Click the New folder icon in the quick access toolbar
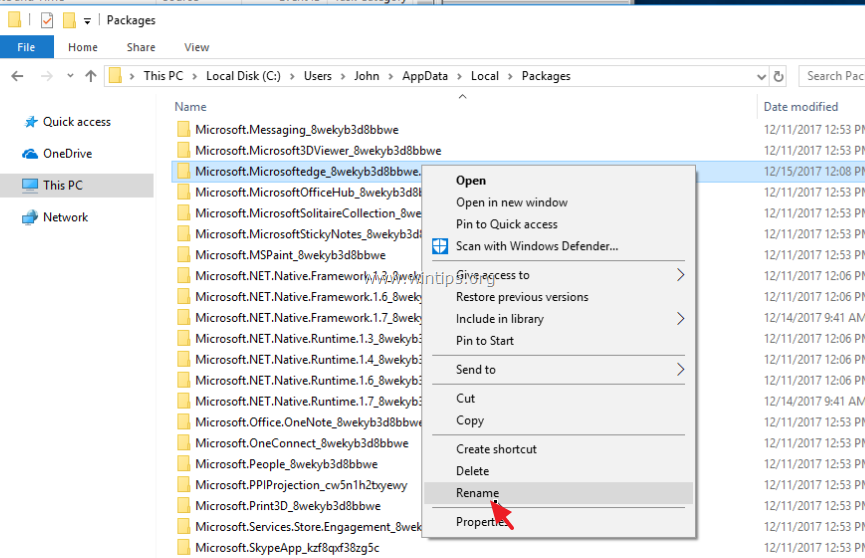 (70, 20)
